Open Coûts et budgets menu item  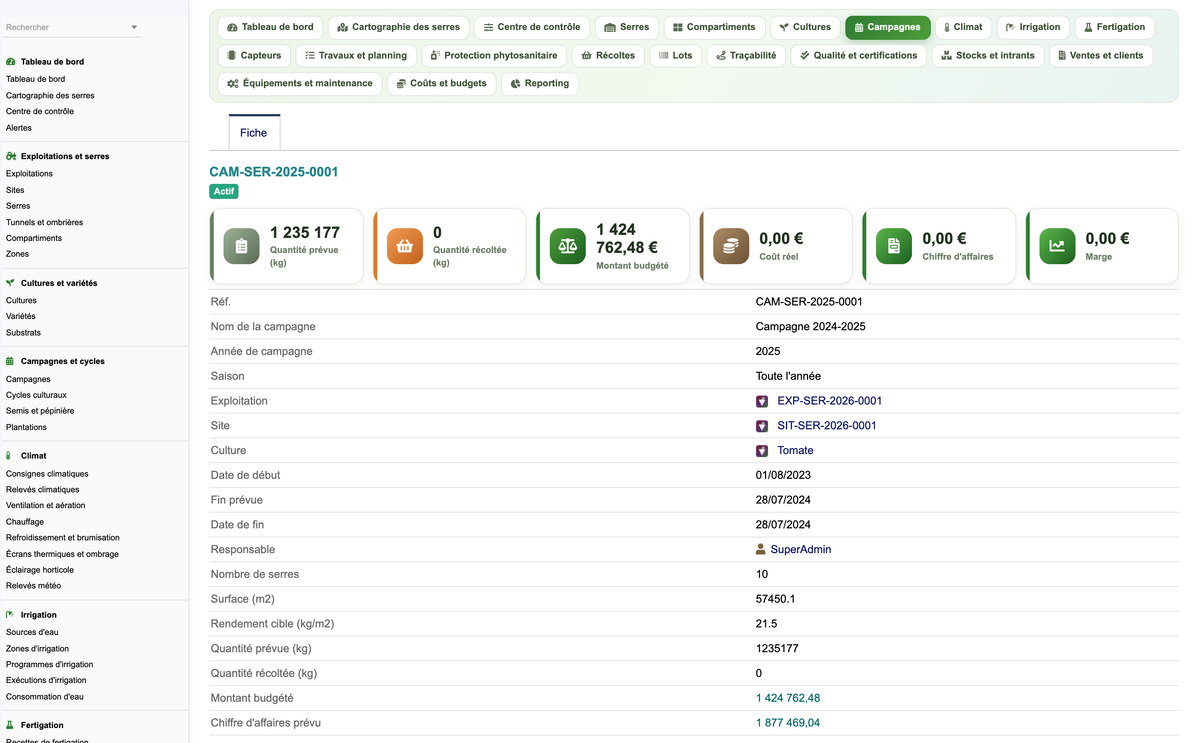[x=441, y=83]
